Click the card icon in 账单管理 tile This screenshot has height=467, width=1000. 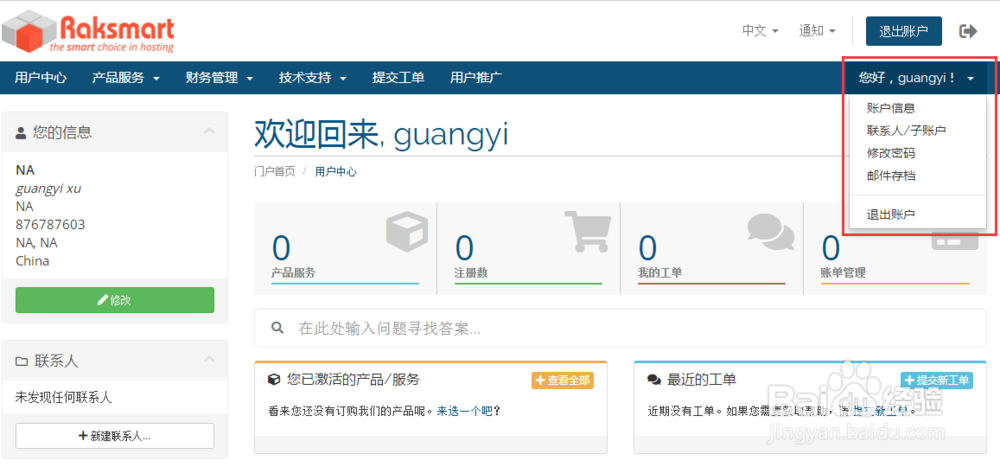955,242
